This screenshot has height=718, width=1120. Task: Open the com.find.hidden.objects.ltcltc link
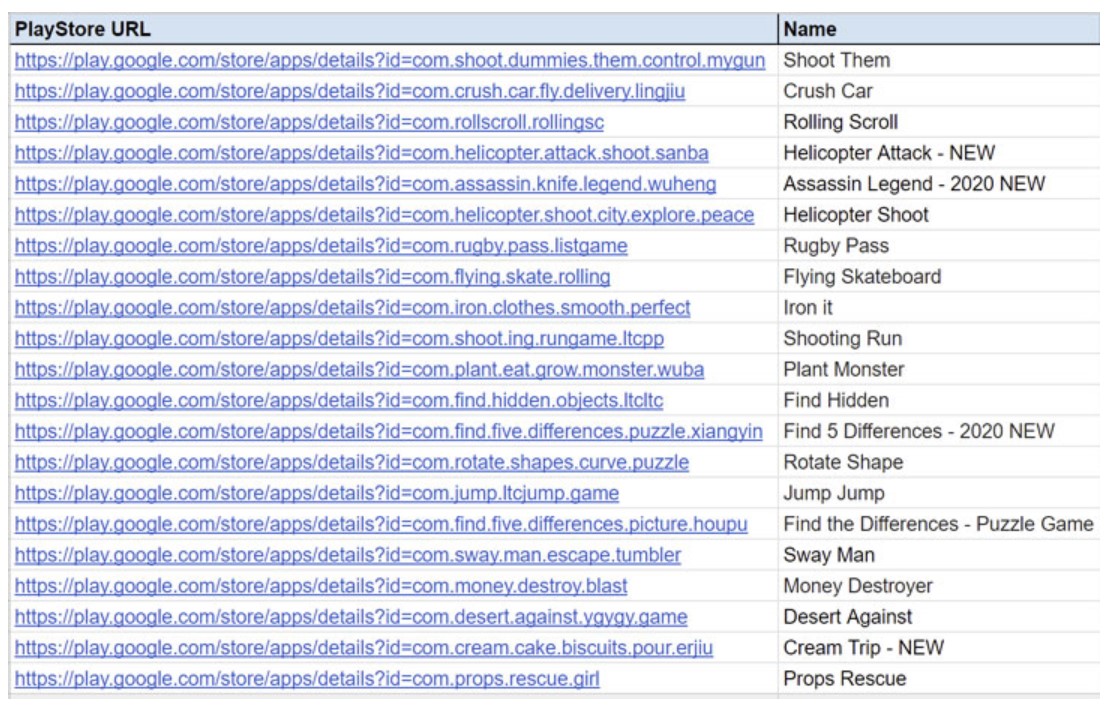pyautogui.click(x=339, y=401)
